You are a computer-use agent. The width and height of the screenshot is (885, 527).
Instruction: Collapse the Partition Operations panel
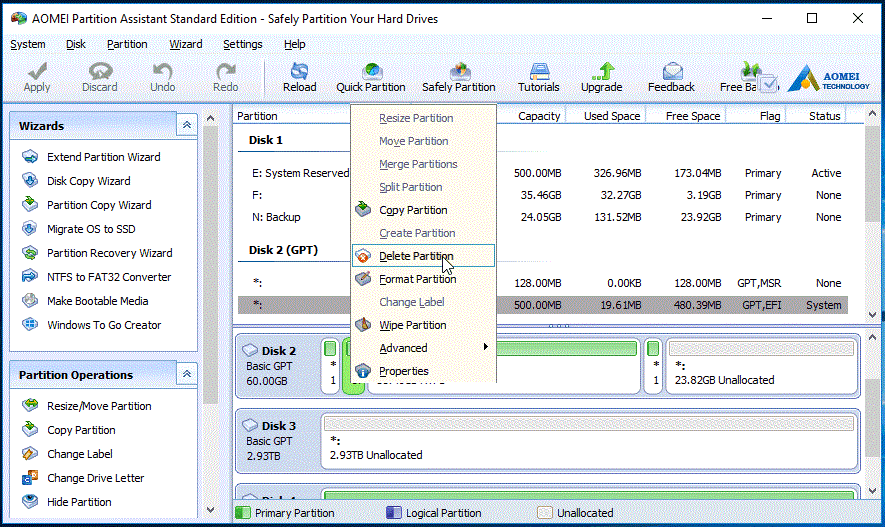pyautogui.click(x=187, y=375)
